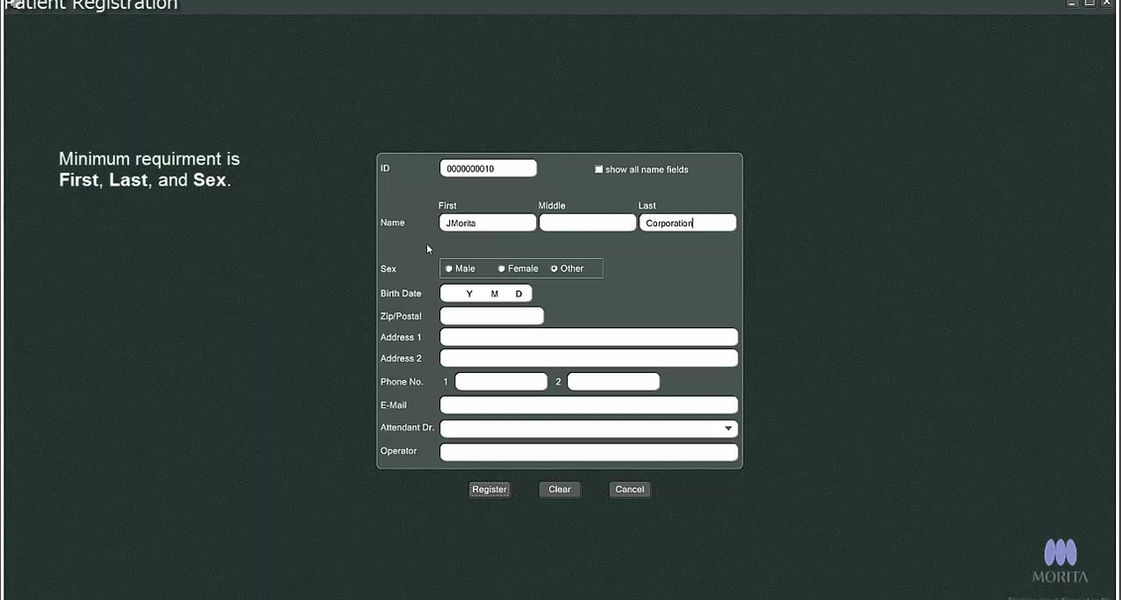This screenshot has height=600, width=1121.
Task: Click the empty Middle name field
Action: tap(588, 223)
